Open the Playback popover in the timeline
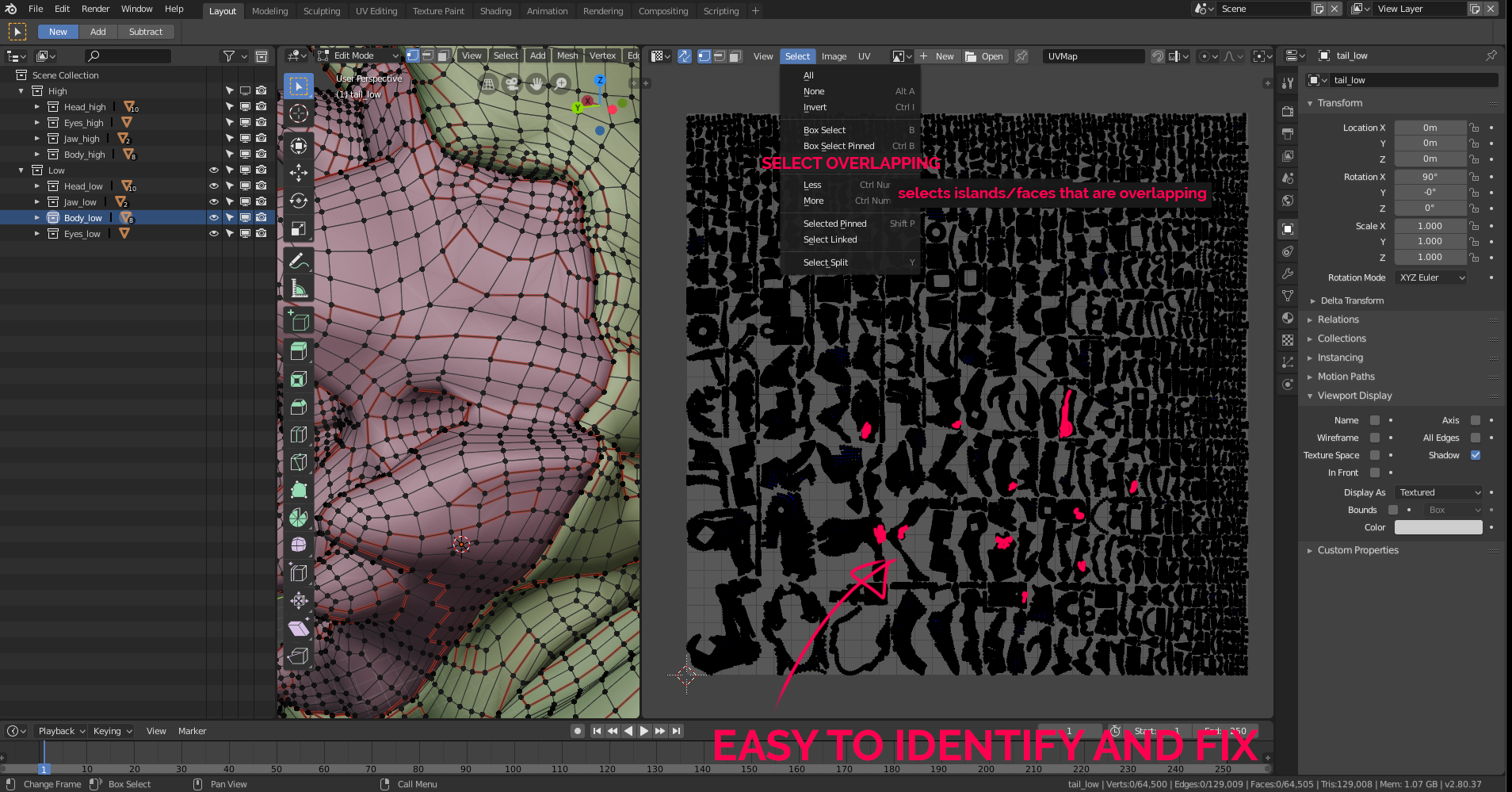Viewport: 1512px width, 792px height. pyautogui.click(x=61, y=731)
